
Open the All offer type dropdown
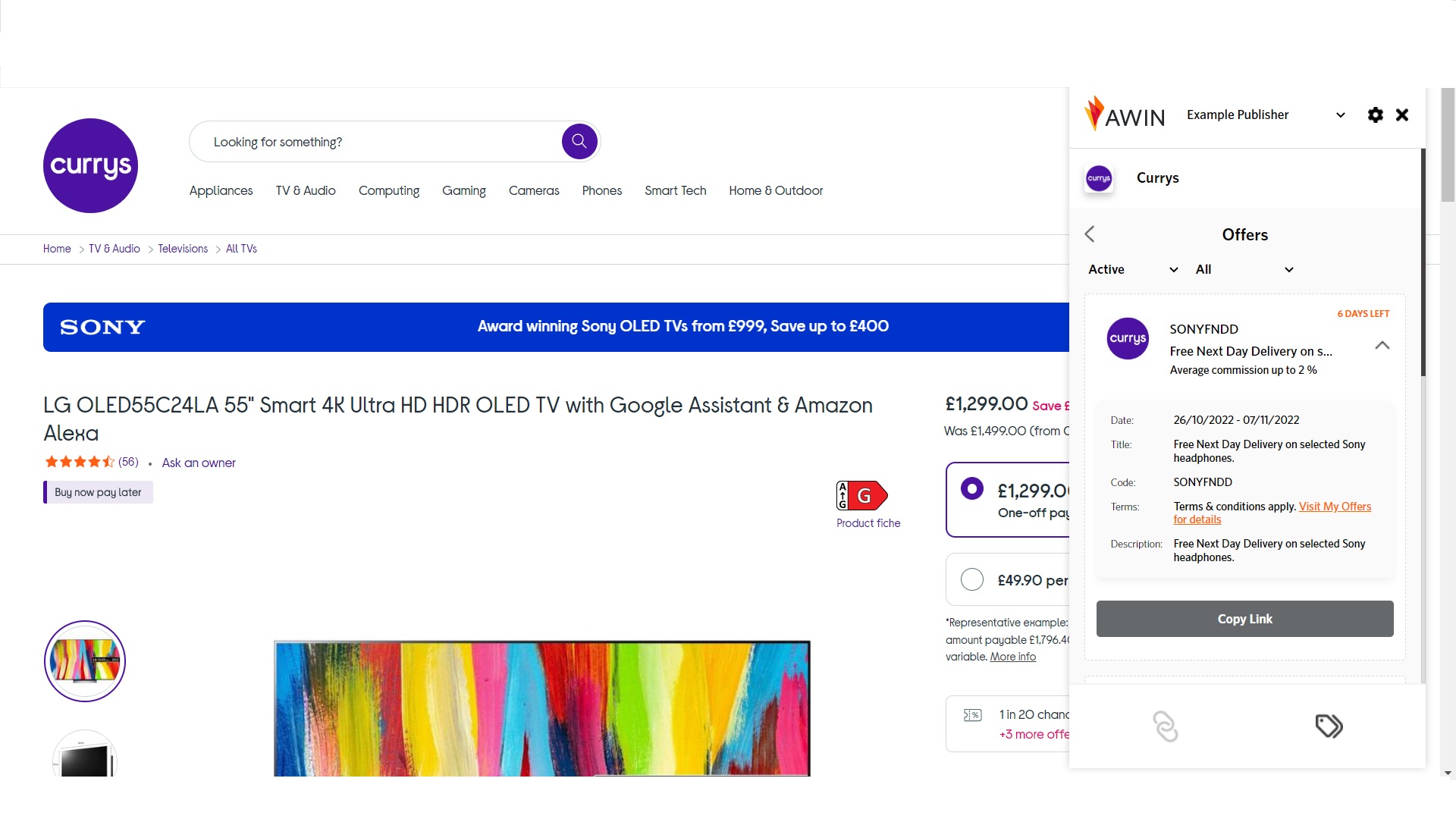pyautogui.click(x=1244, y=270)
